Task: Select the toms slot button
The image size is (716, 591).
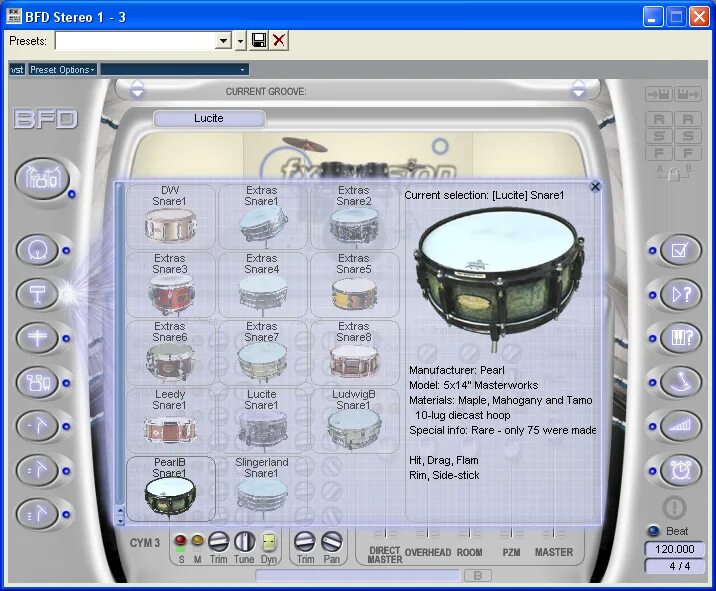Action: [37, 382]
